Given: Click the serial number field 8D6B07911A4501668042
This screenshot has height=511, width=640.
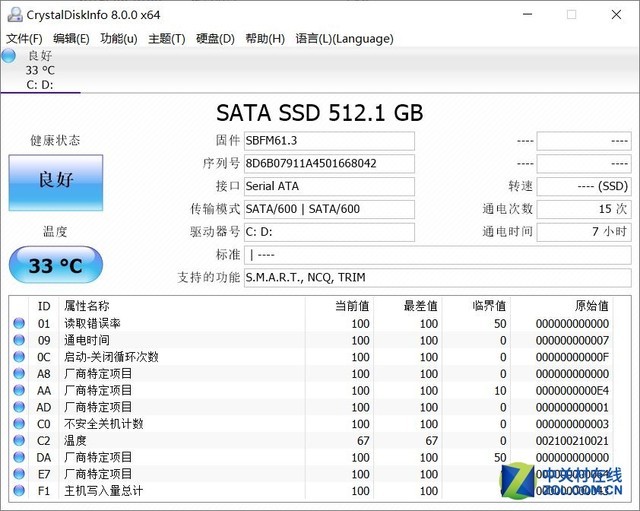Looking at the screenshot, I should pyautogui.click(x=329, y=163).
